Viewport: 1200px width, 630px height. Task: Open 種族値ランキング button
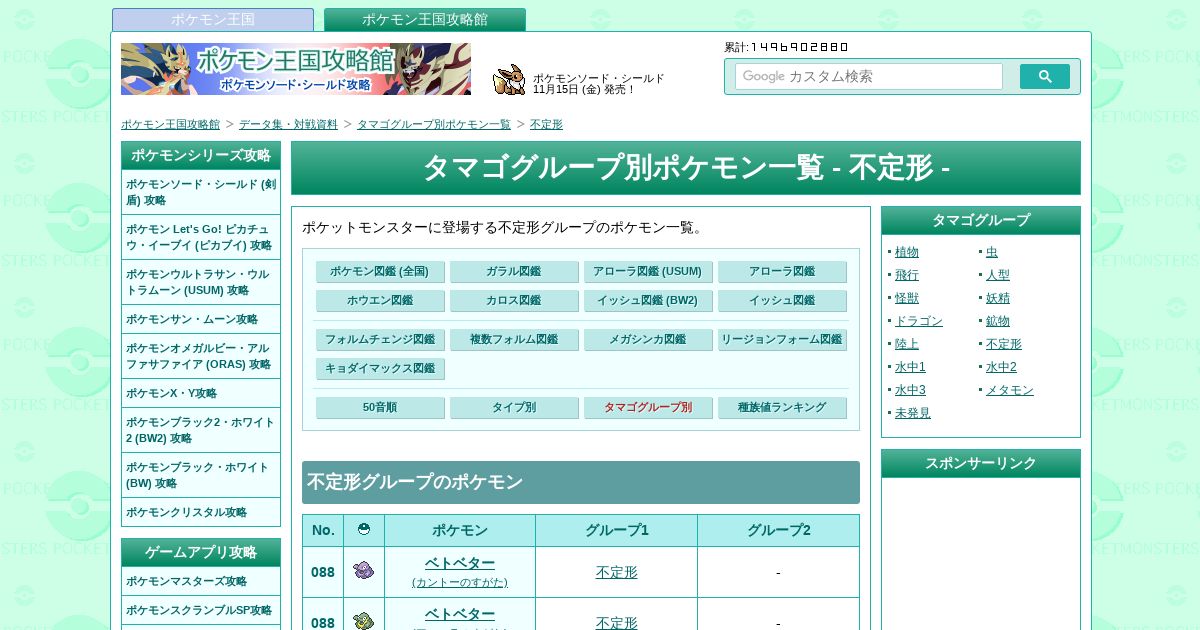click(x=782, y=407)
